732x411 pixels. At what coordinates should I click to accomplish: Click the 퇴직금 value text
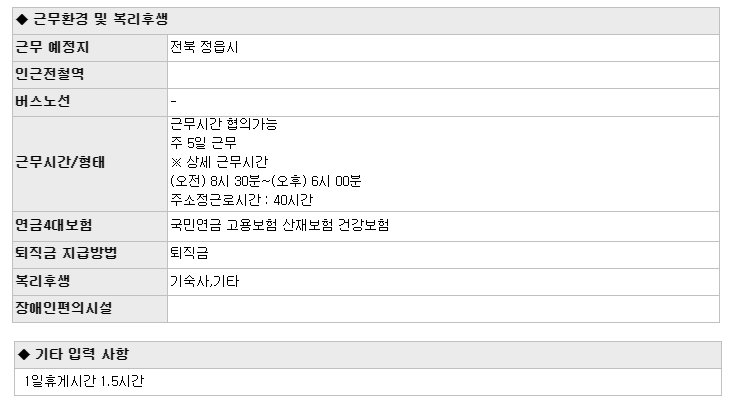pos(189,253)
